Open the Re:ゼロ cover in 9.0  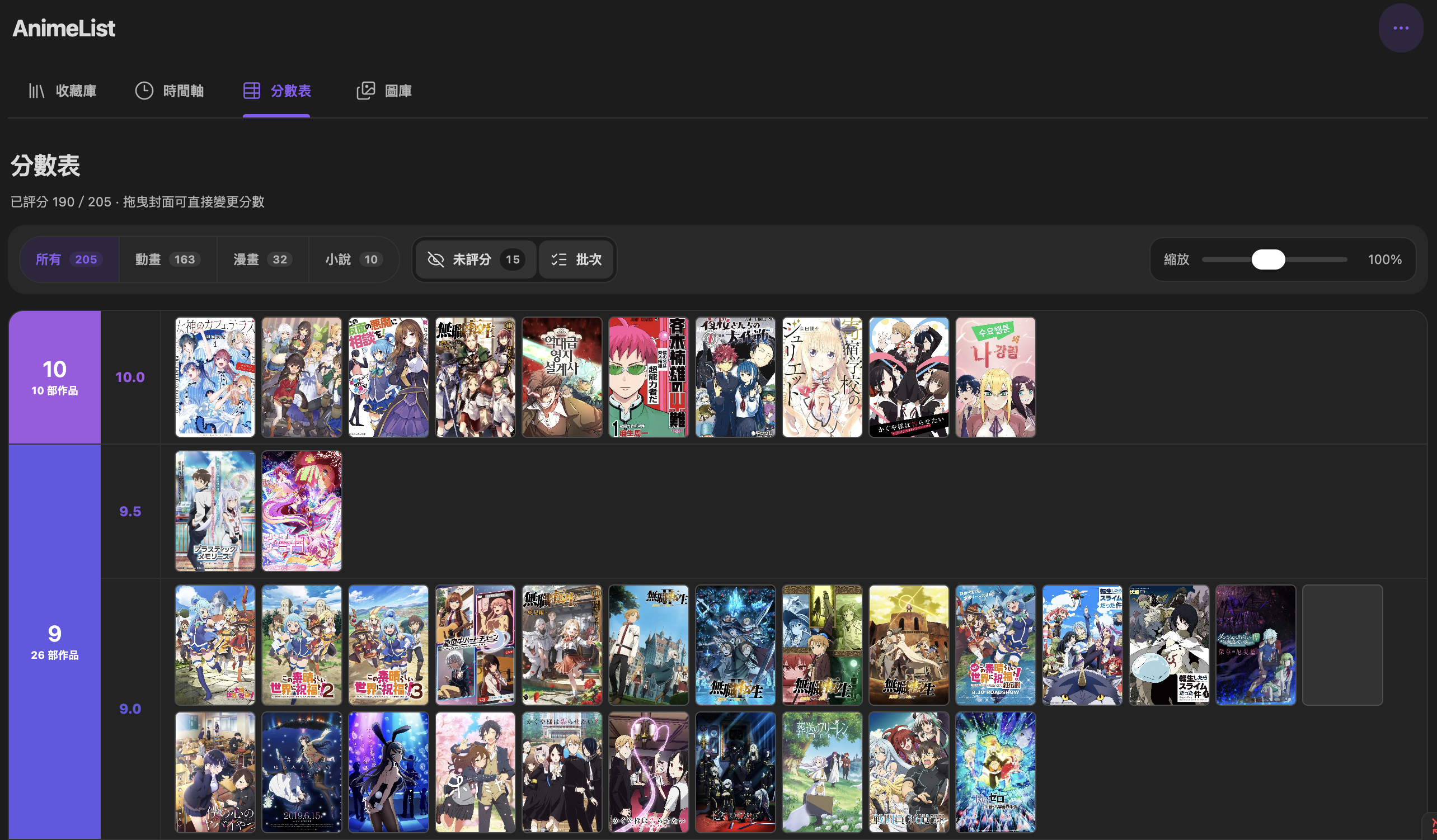[995, 773]
